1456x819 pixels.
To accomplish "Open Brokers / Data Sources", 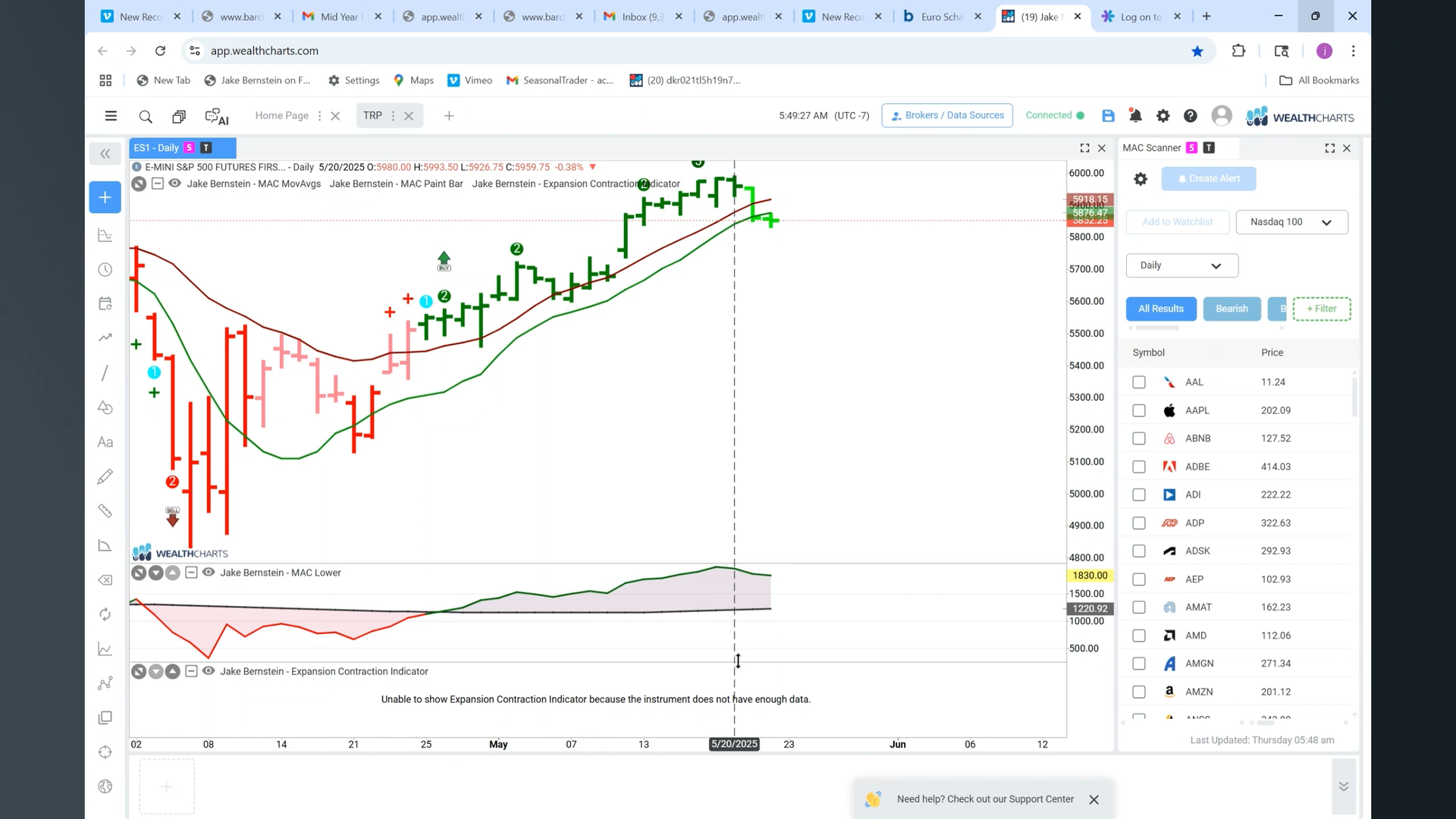I will click(947, 115).
